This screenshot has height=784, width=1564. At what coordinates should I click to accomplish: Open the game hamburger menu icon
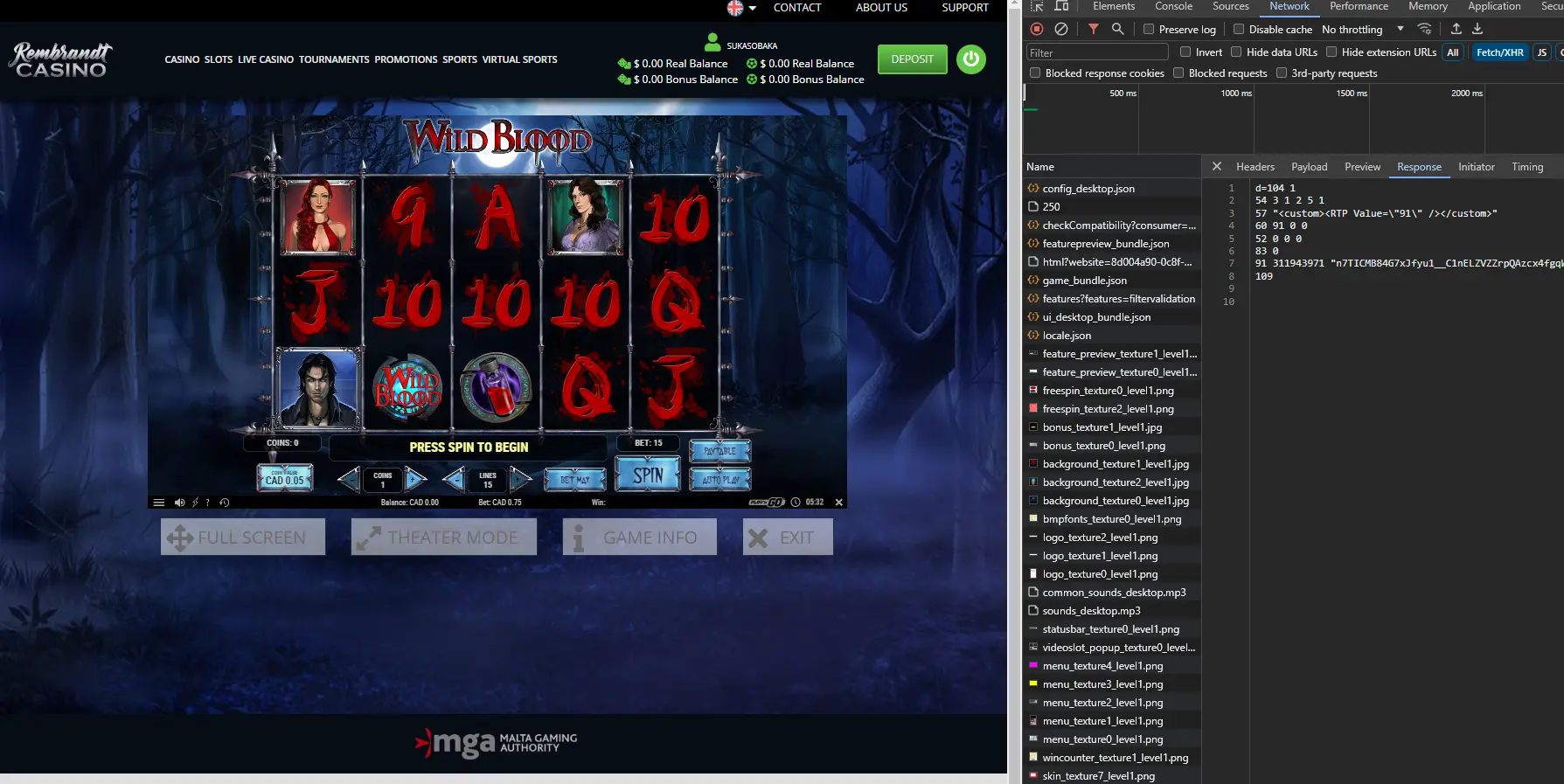click(158, 503)
